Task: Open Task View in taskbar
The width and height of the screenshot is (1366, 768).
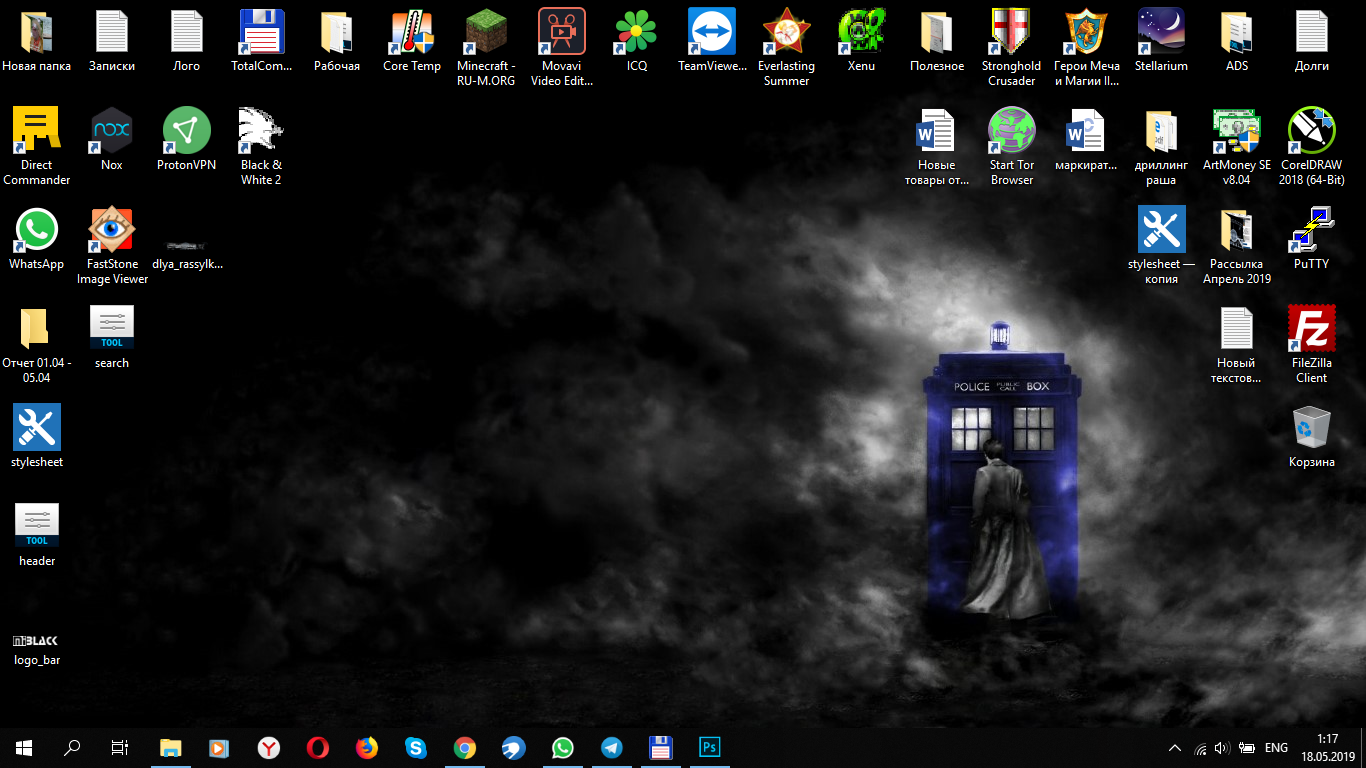Action: coord(120,747)
